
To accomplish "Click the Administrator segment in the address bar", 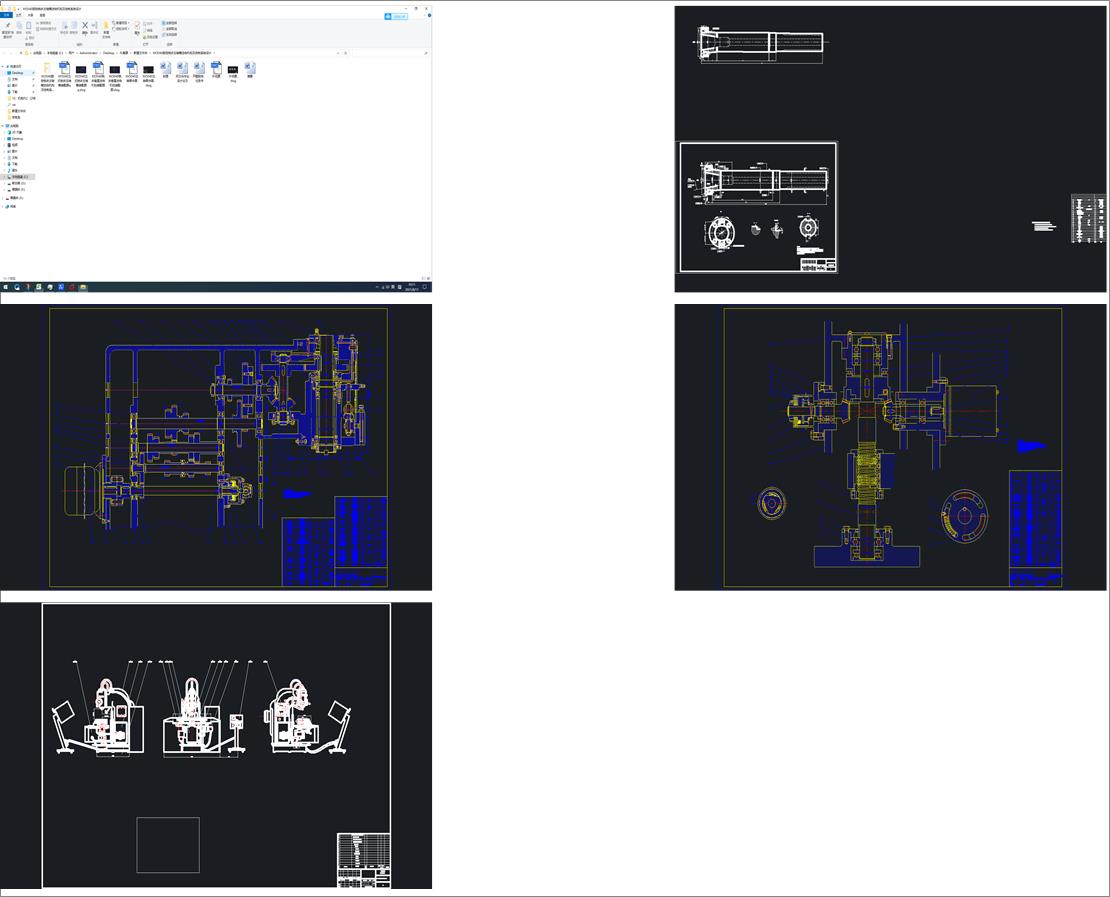I will point(88,53).
